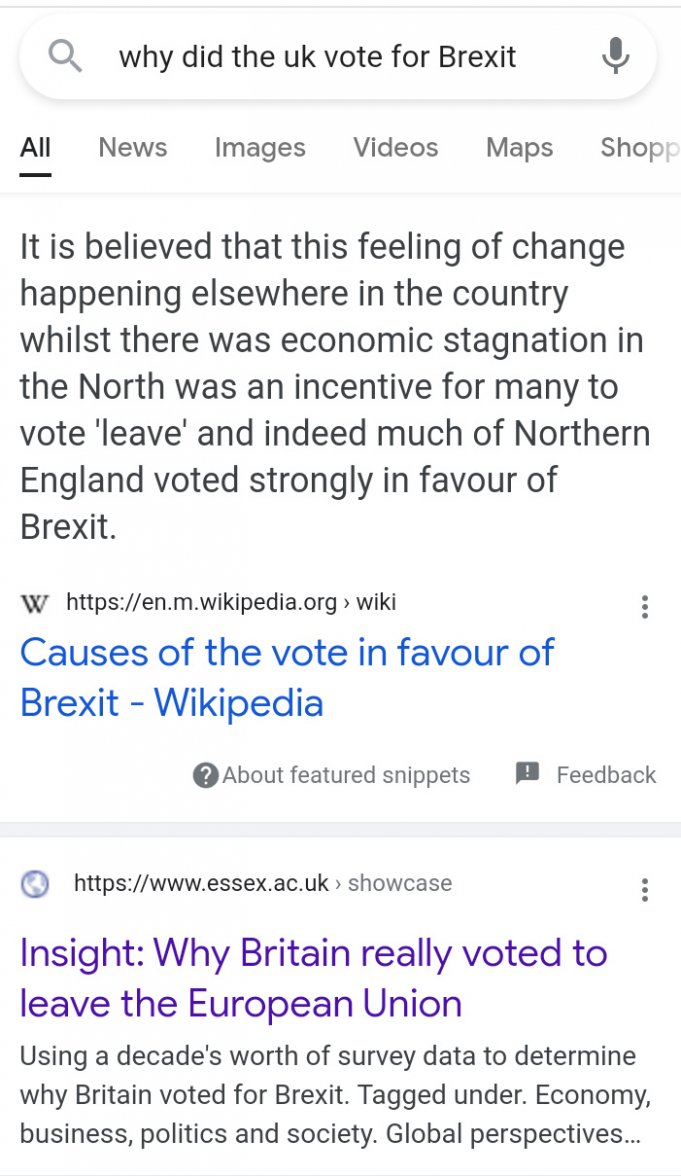681x1176 pixels.
Task: Click the en.m.wikipedia.org breadcrumb URL
Action: click(x=230, y=603)
